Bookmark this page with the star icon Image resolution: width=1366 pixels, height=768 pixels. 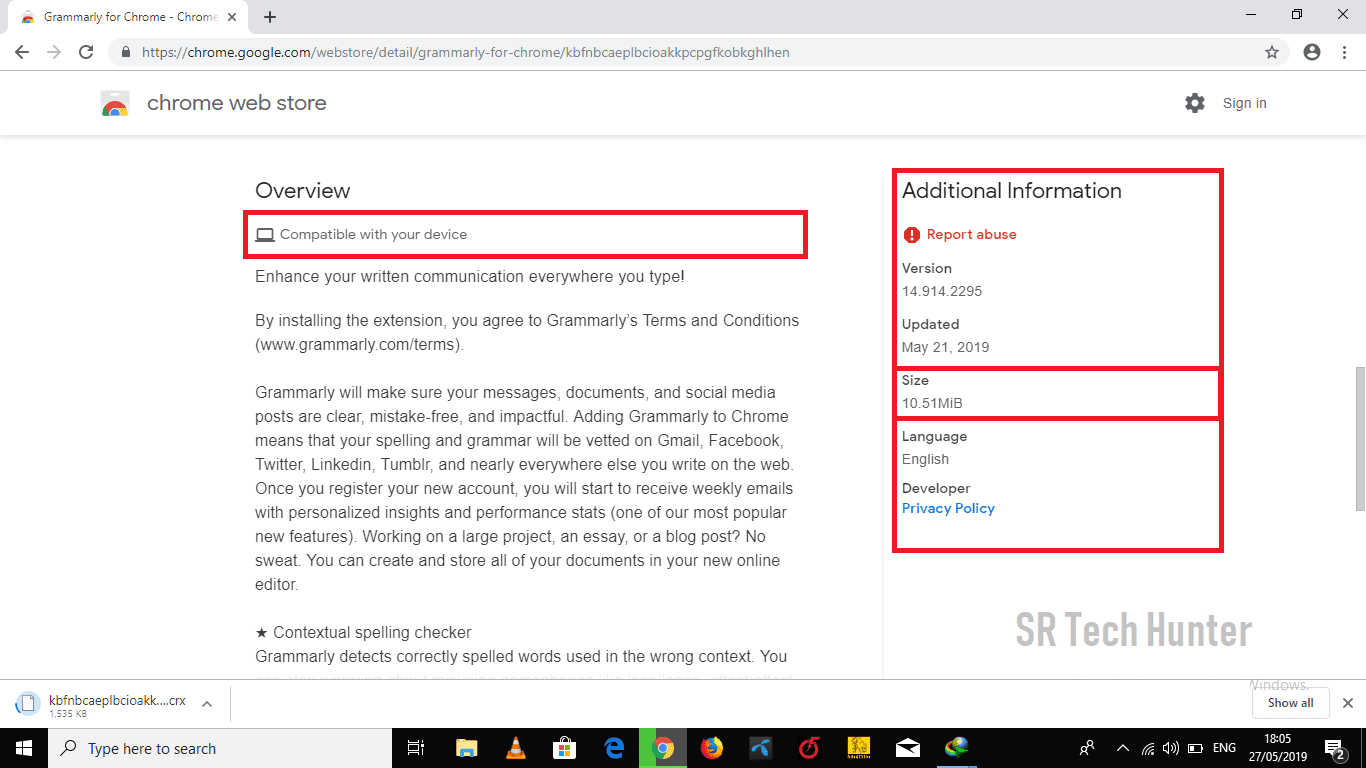point(1272,52)
